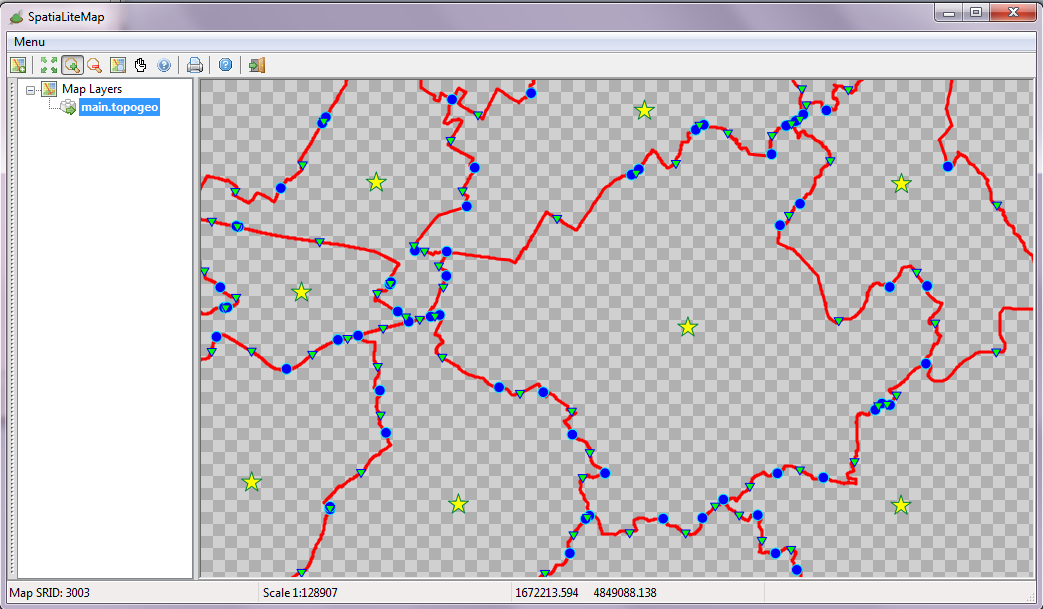This screenshot has height=609, width=1043.
Task: Click the printer icon to print map
Action: [x=194, y=65]
